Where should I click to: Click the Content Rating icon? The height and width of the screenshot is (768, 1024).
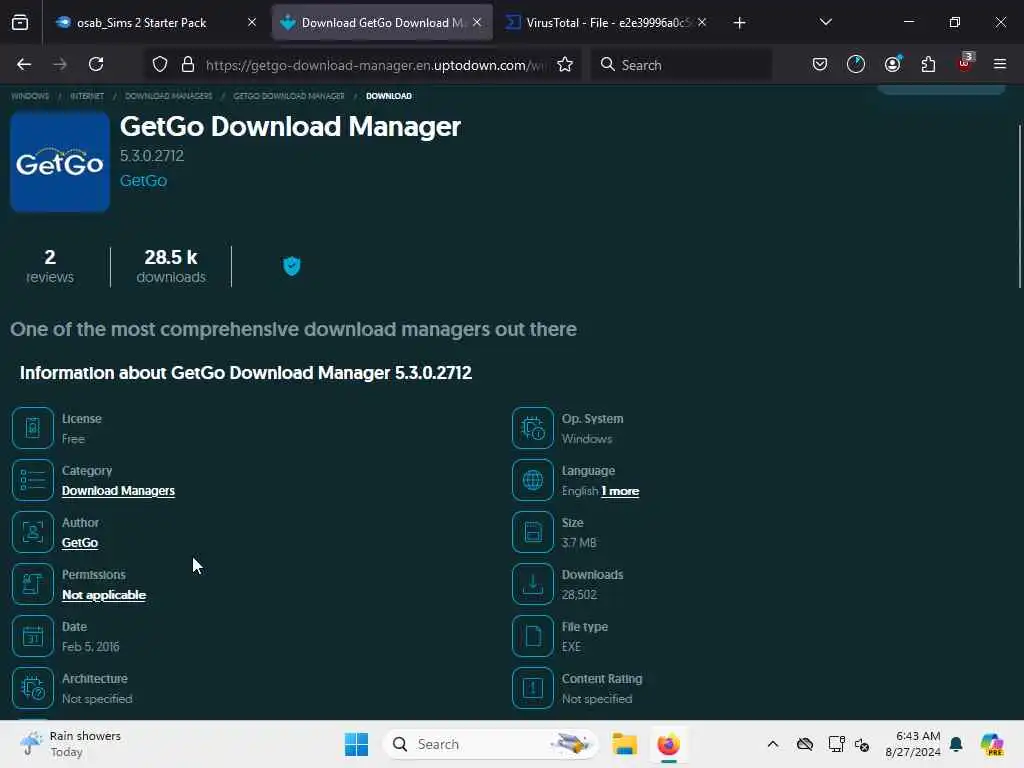(533, 688)
